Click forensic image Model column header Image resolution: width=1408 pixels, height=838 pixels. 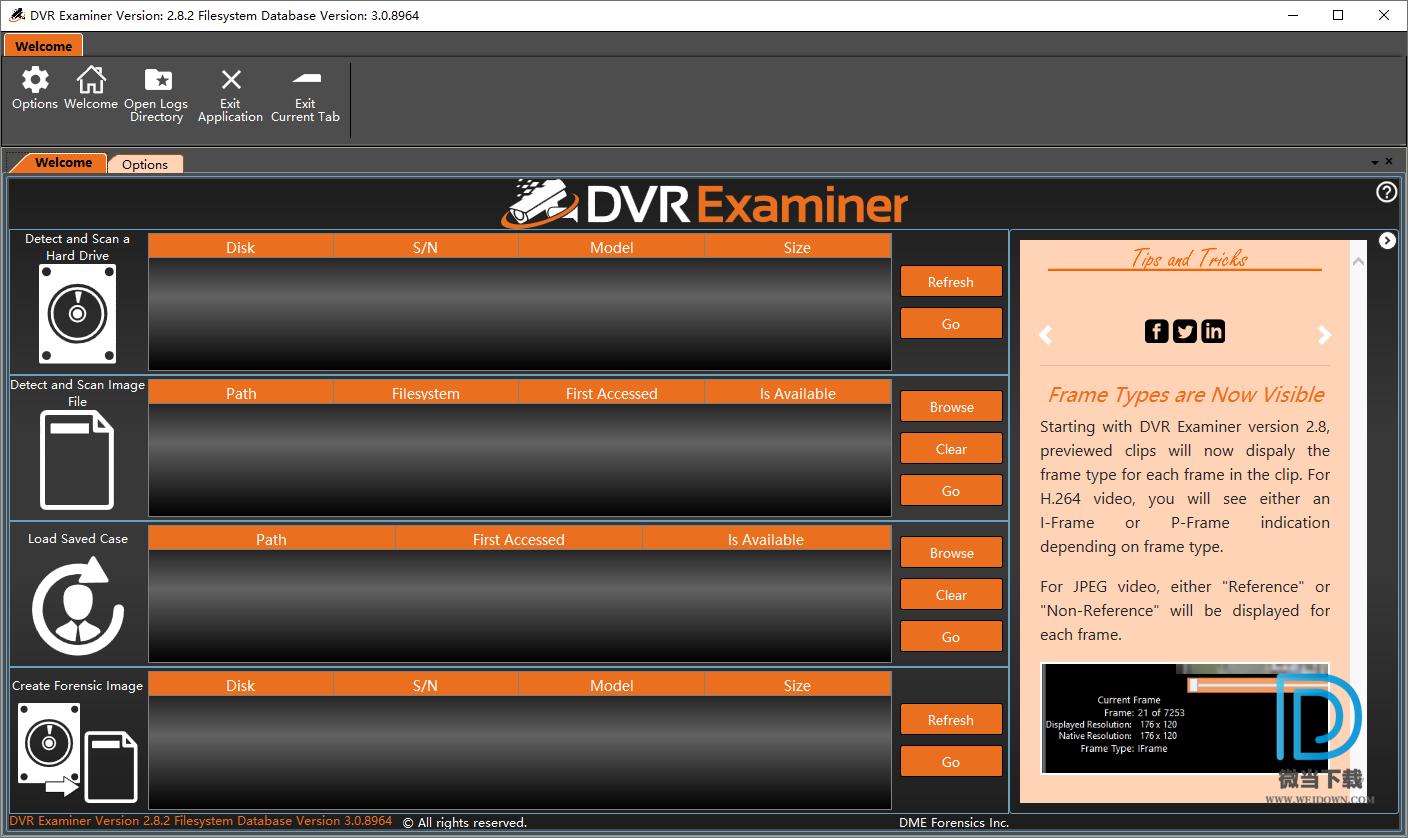612,685
